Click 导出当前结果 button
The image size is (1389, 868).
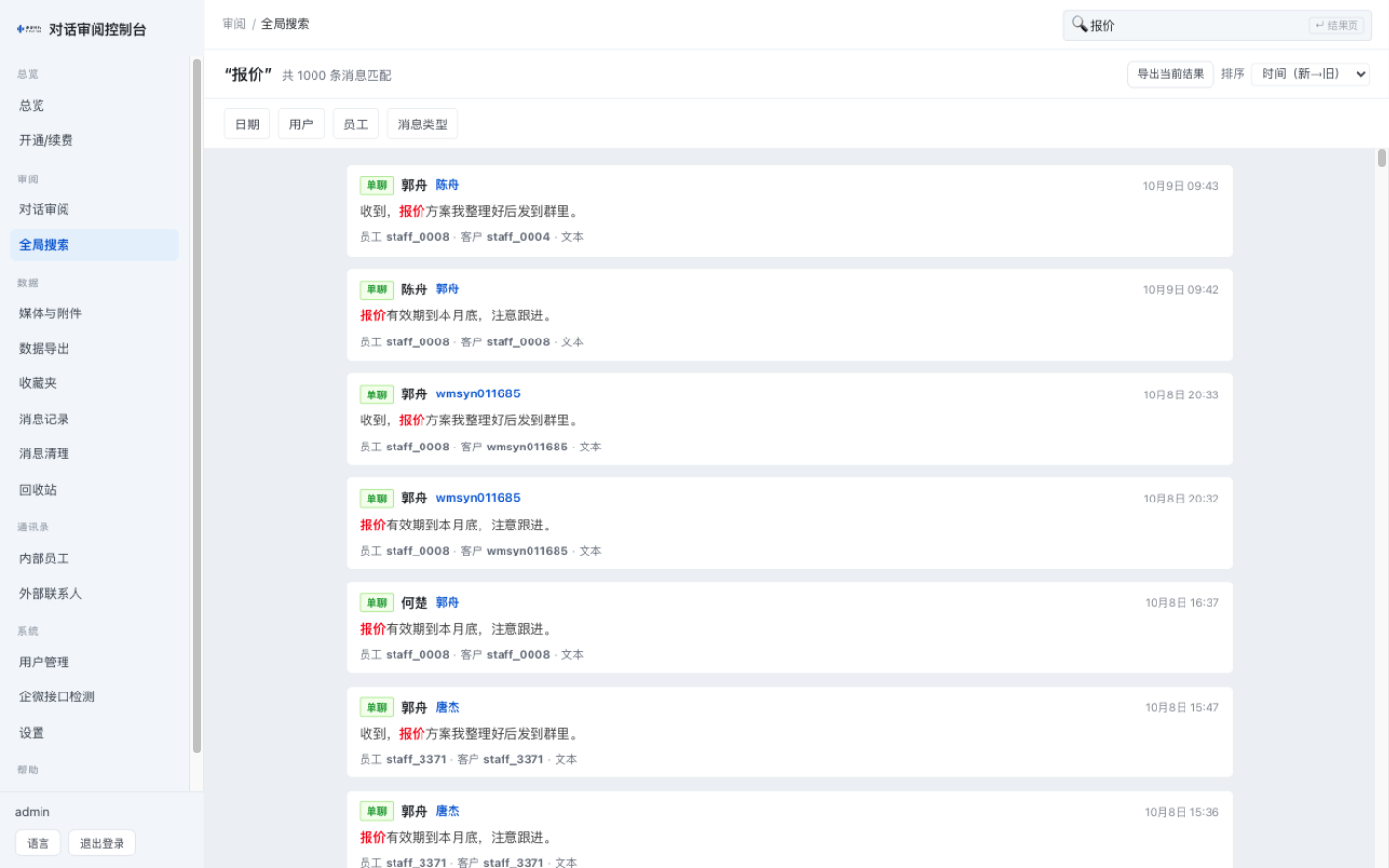click(x=1170, y=74)
